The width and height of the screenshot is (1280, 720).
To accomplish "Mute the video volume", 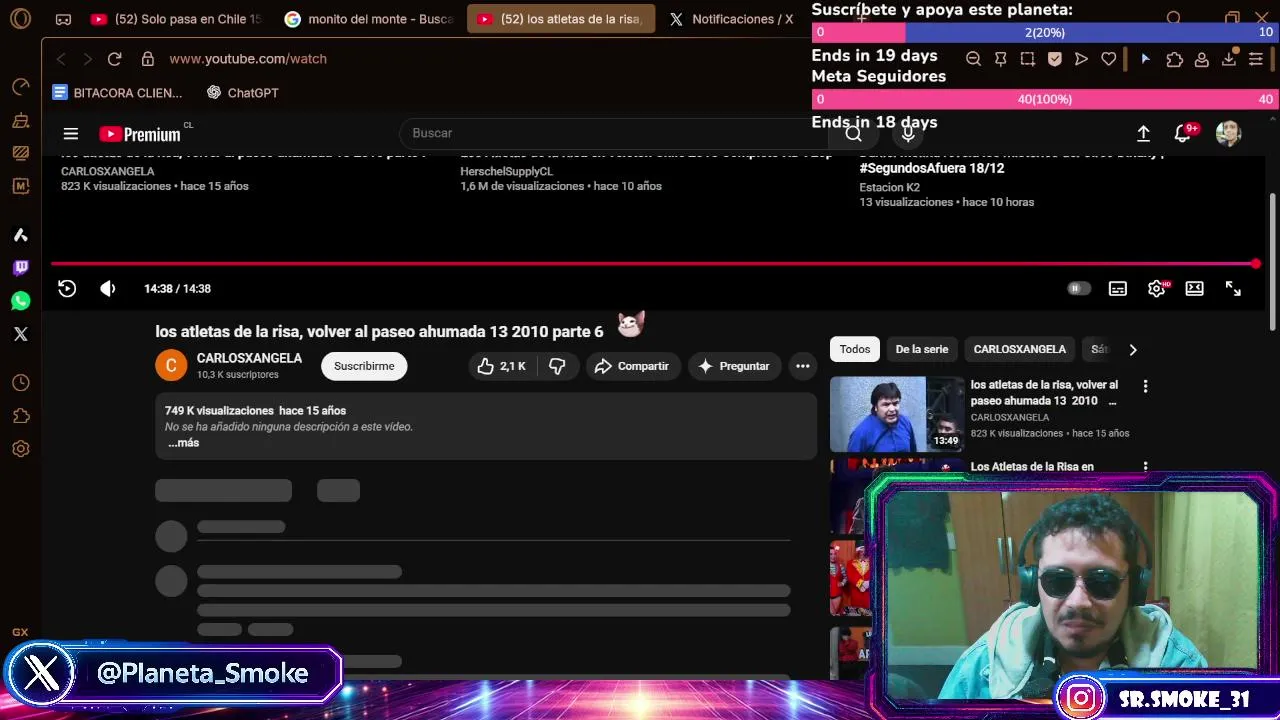I will click(x=108, y=288).
